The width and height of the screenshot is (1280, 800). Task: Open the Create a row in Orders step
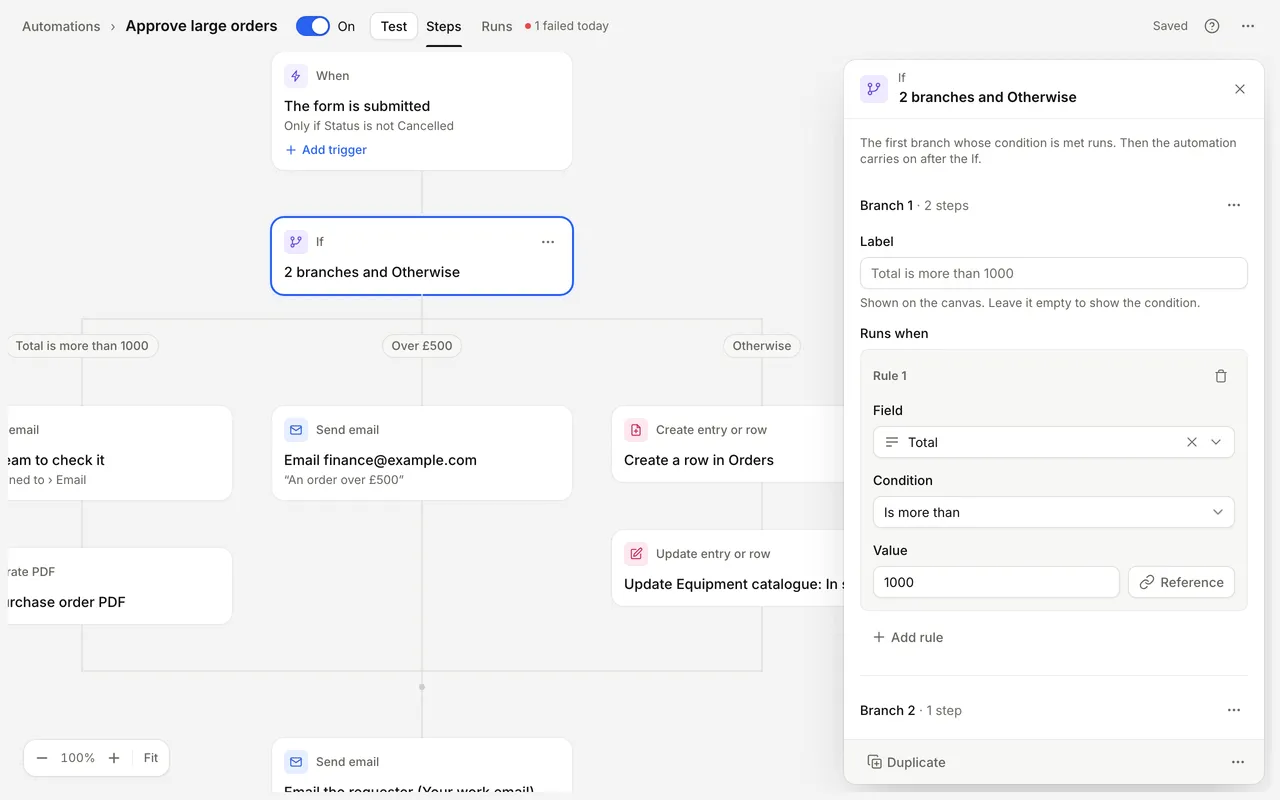pos(728,444)
